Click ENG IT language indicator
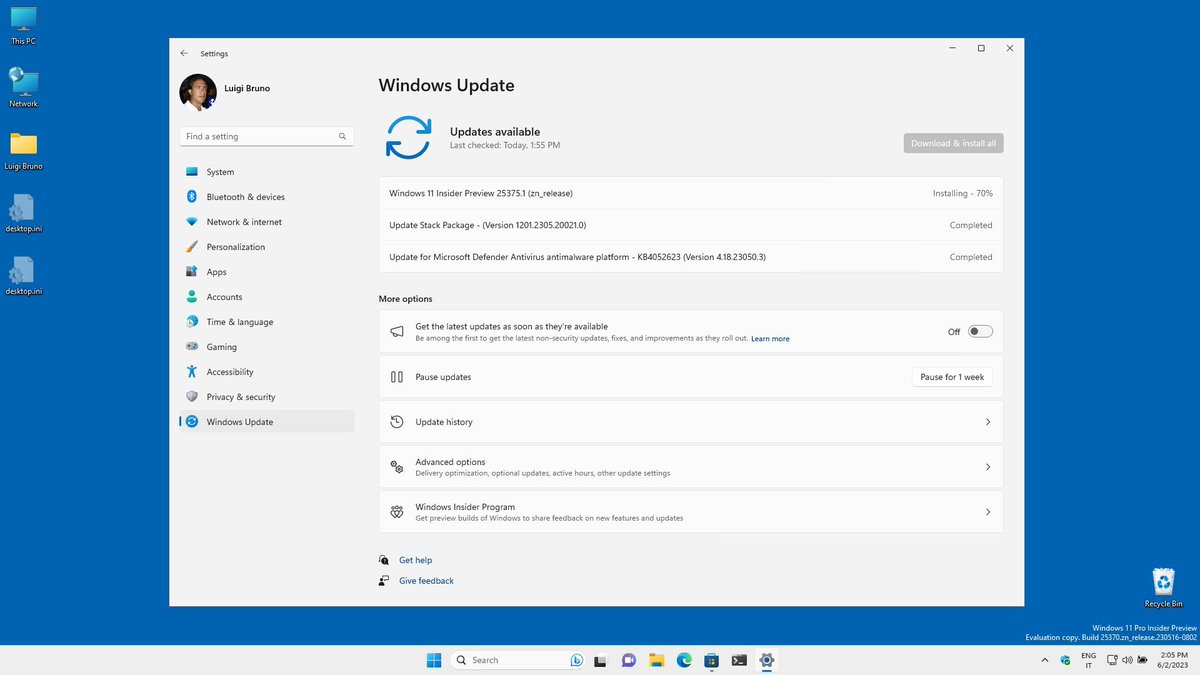 pos(1089,660)
